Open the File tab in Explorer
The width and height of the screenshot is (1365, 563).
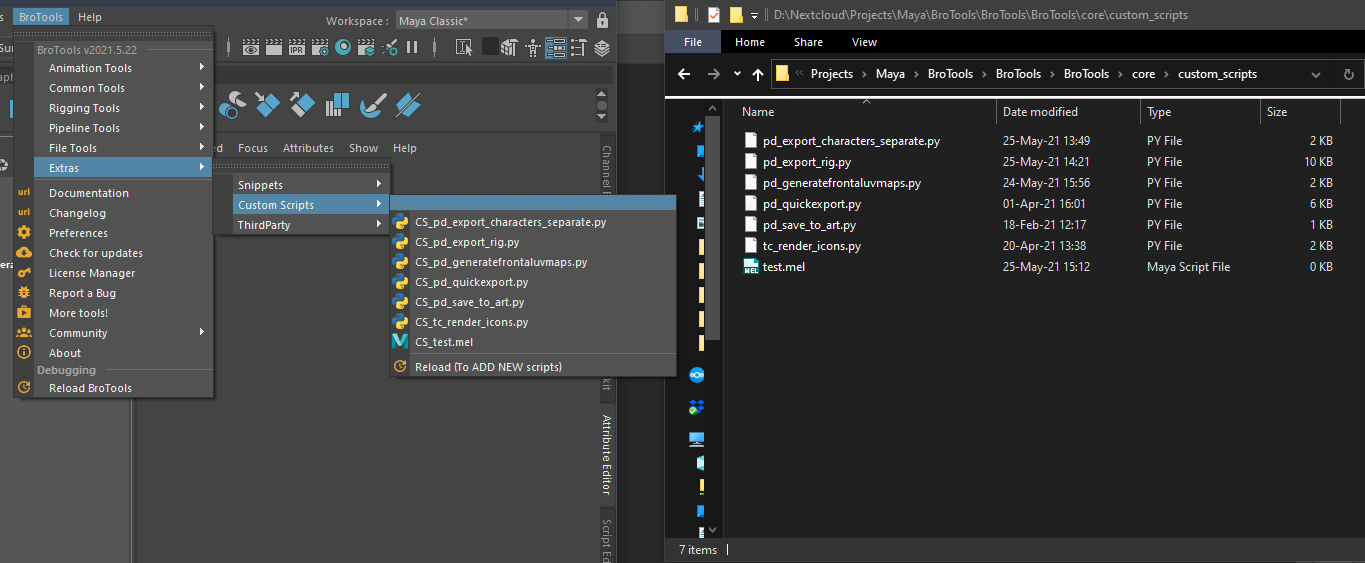(x=693, y=42)
